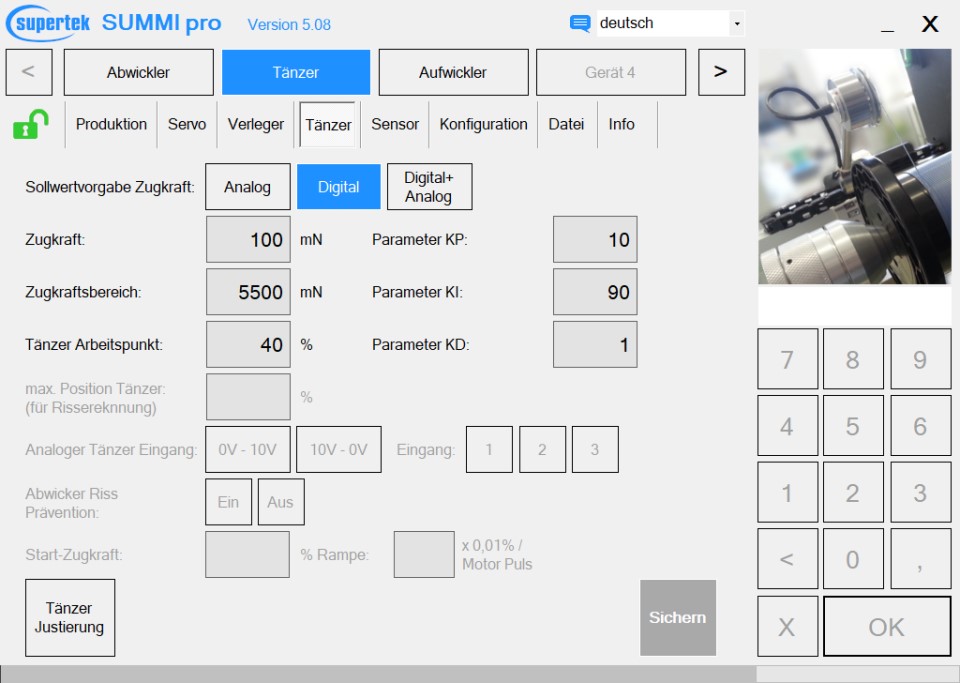Click the Sichern save button
960x683 pixels.
(x=678, y=618)
